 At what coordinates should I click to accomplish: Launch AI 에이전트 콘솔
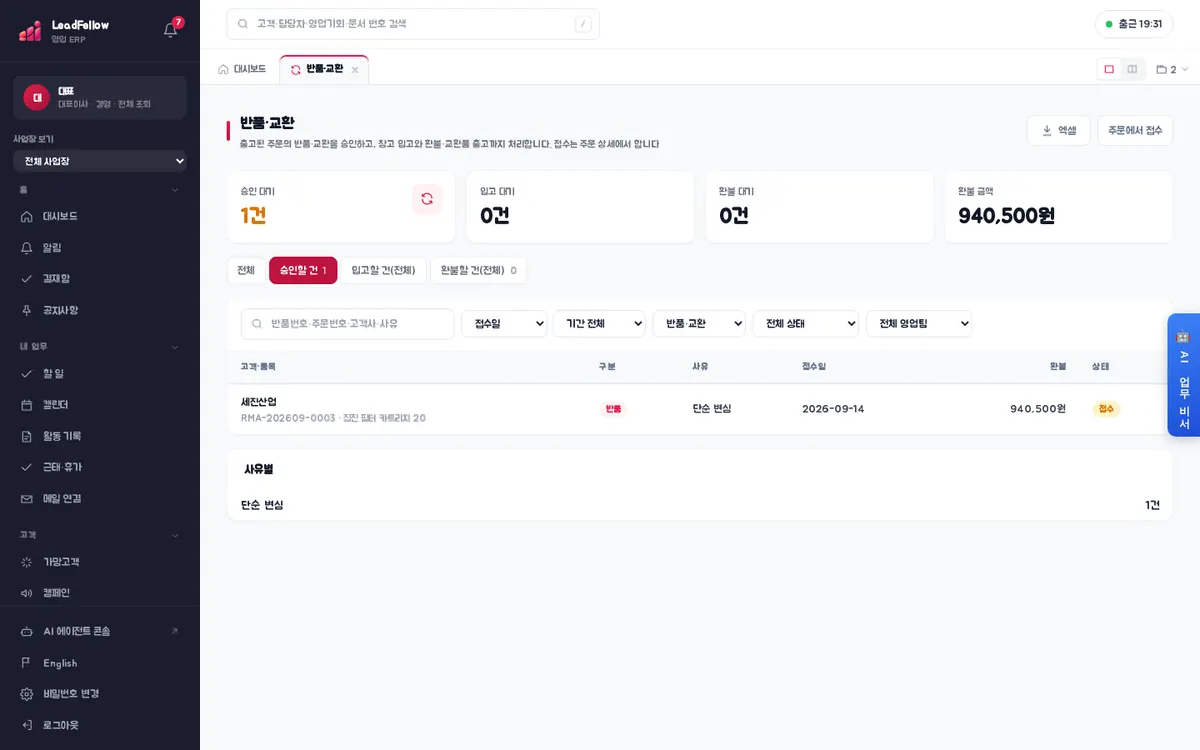(x=100, y=631)
